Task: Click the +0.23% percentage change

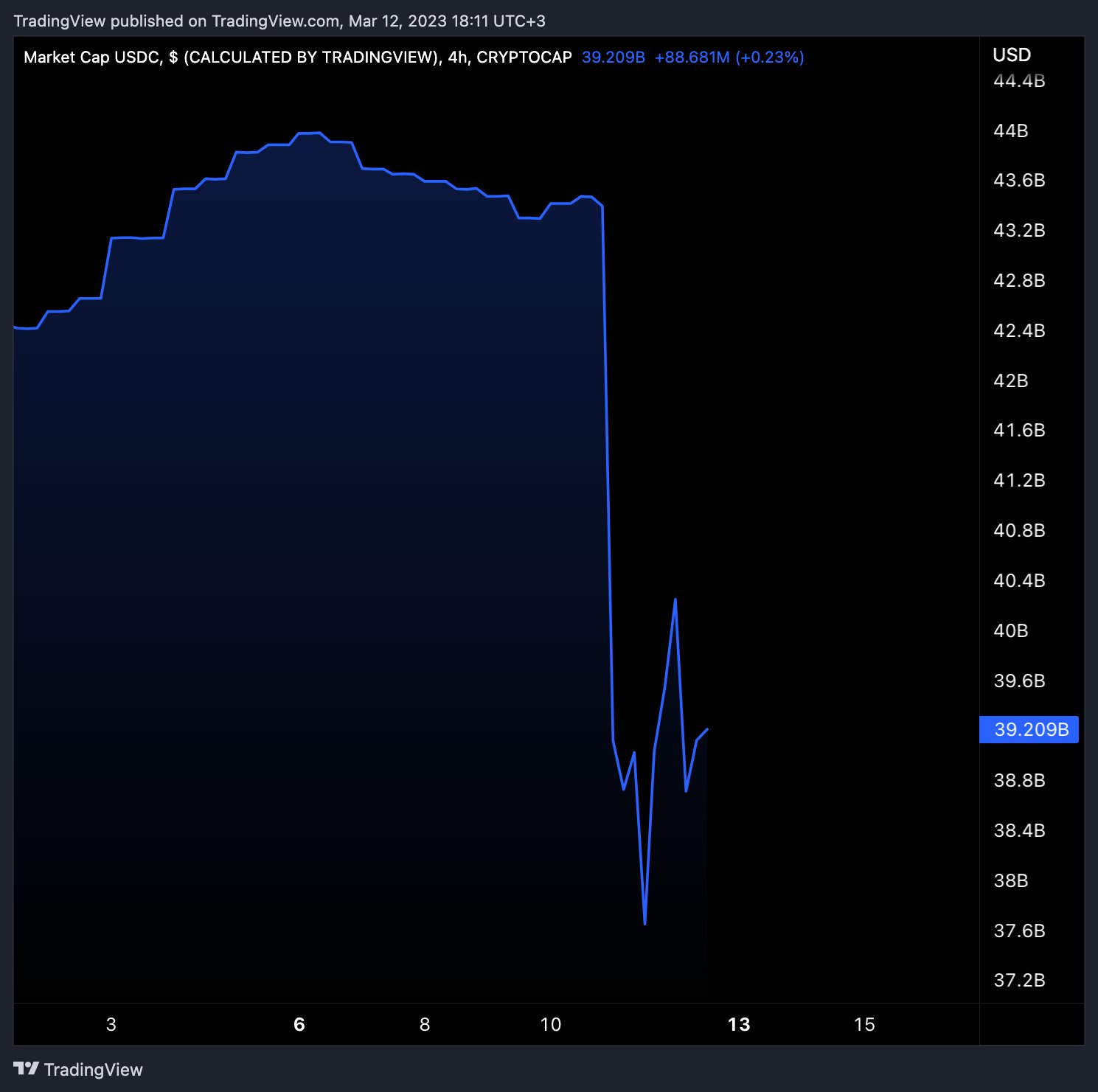Action: [769, 57]
